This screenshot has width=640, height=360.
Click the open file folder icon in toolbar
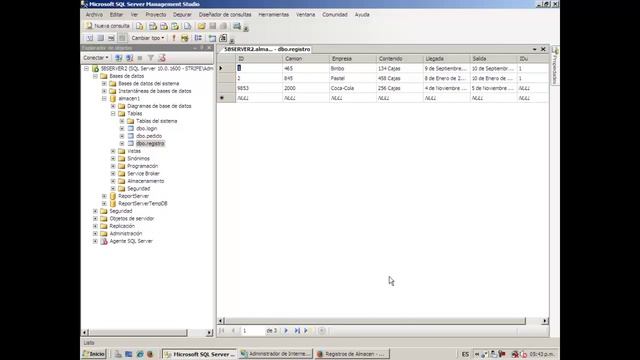[202, 26]
